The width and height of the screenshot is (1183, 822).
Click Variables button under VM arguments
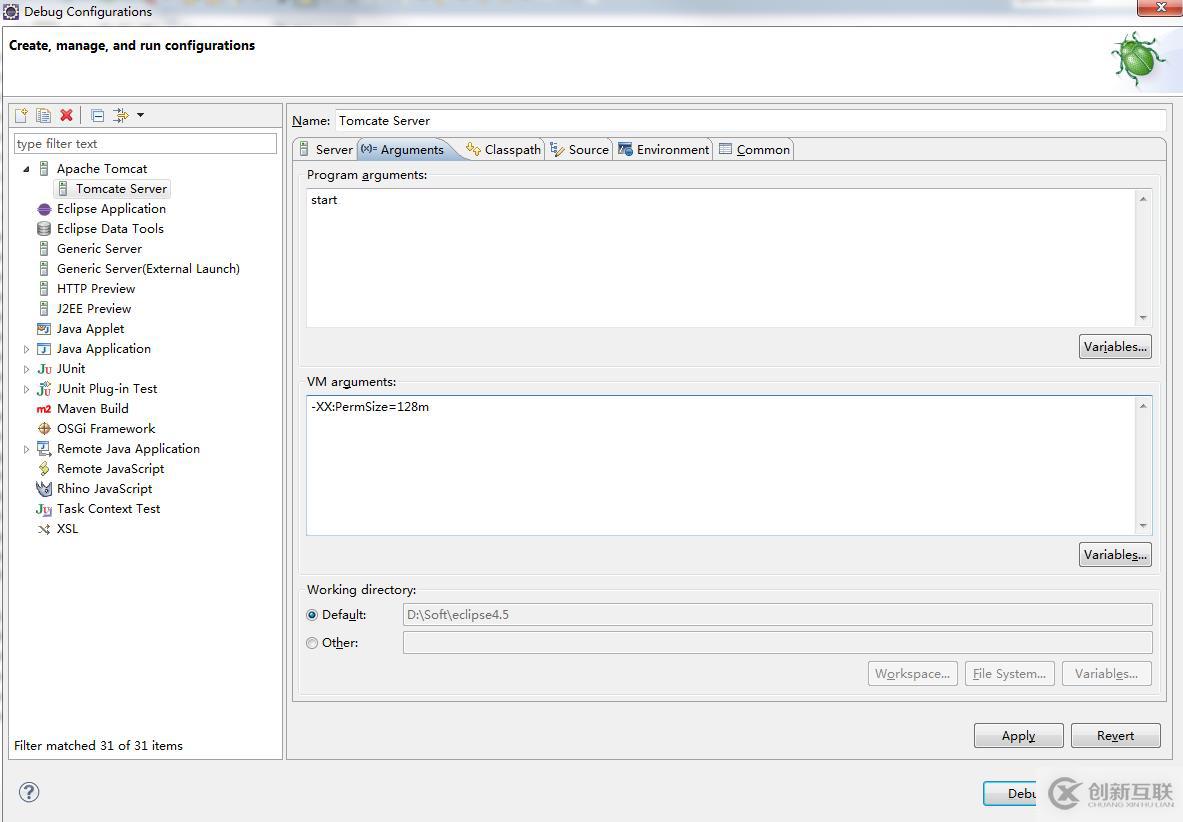(1115, 555)
